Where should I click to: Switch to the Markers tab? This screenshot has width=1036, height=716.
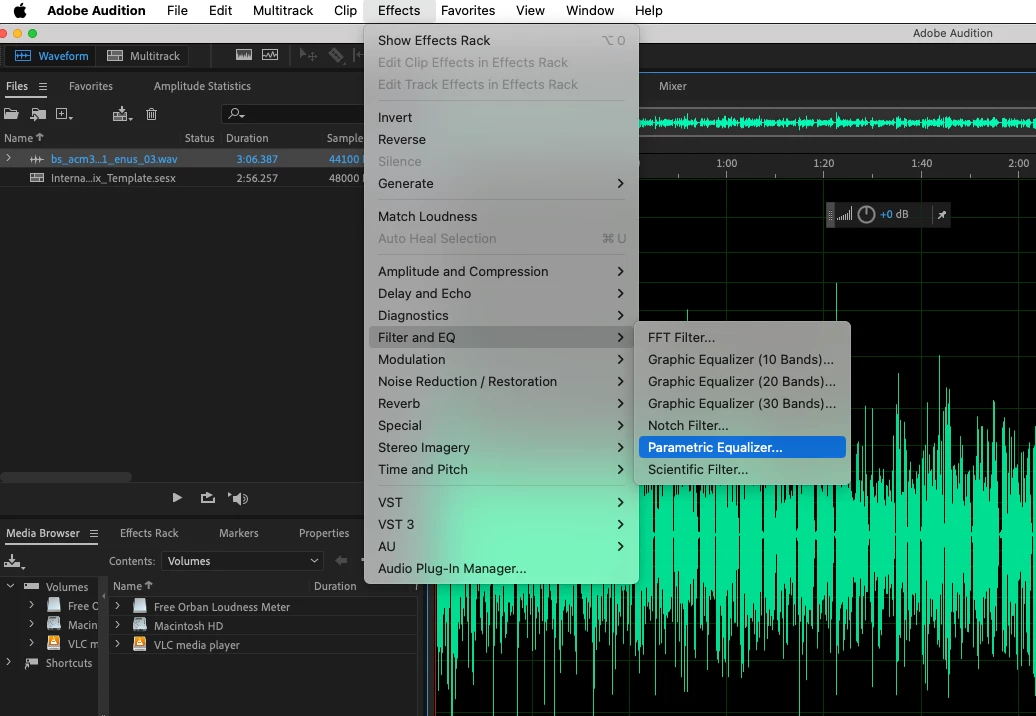click(x=239, y=533)
